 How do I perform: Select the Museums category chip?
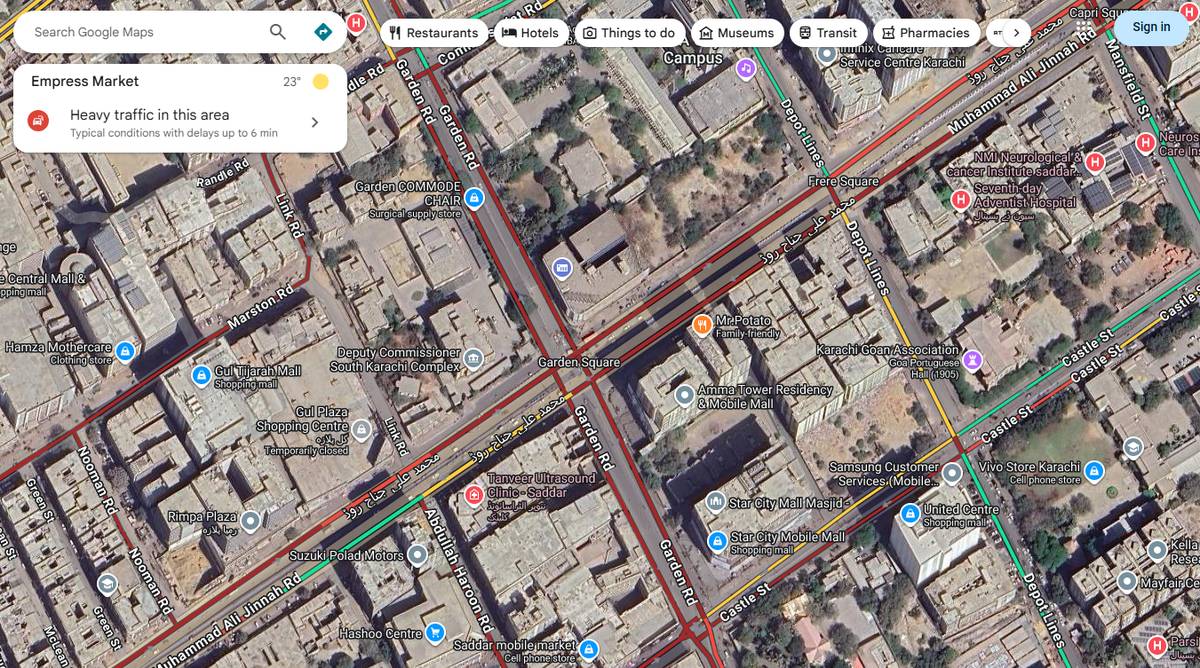(737, 31)
